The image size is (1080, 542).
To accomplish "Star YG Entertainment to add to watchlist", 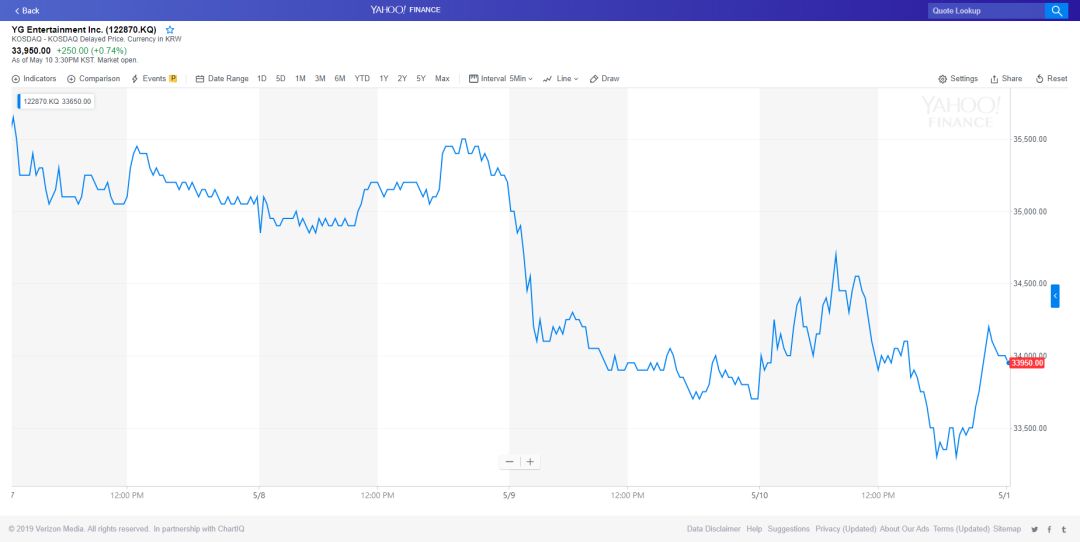I will pyautogui.click(x=170, y=30).
